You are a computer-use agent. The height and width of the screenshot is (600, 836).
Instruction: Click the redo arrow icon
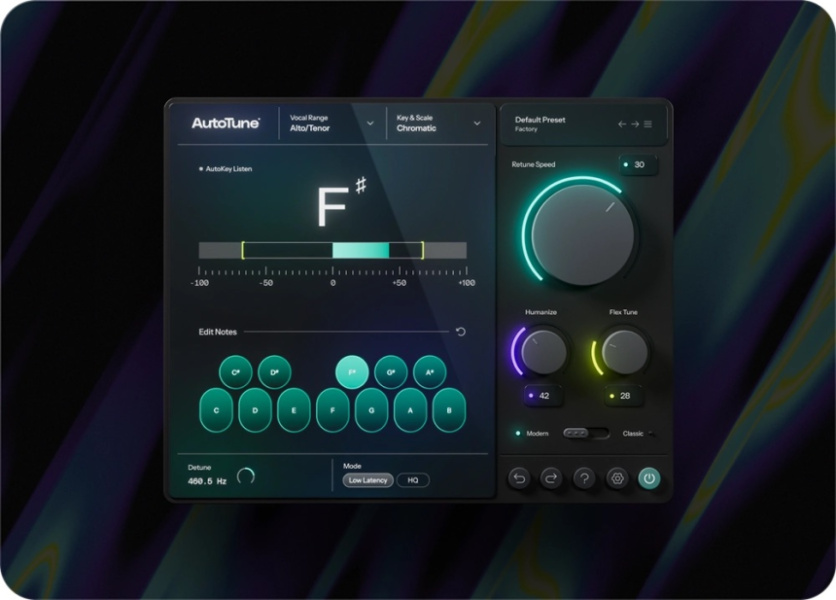coord(551,478)
